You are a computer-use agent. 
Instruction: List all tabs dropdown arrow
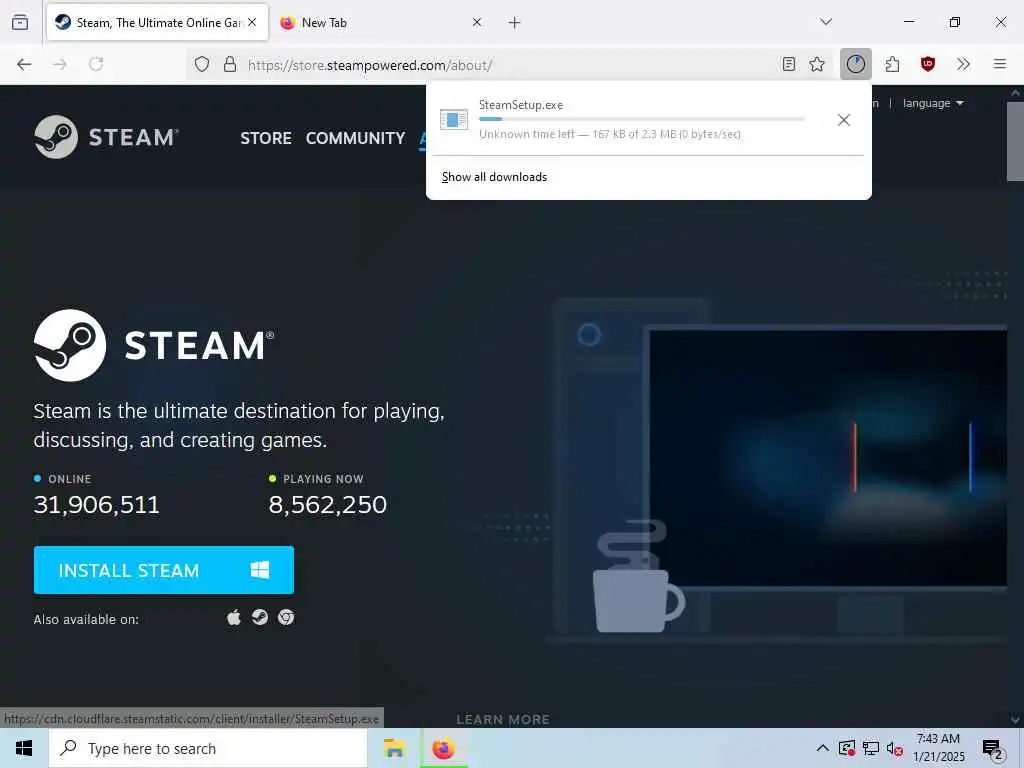[x=825, y=22]
